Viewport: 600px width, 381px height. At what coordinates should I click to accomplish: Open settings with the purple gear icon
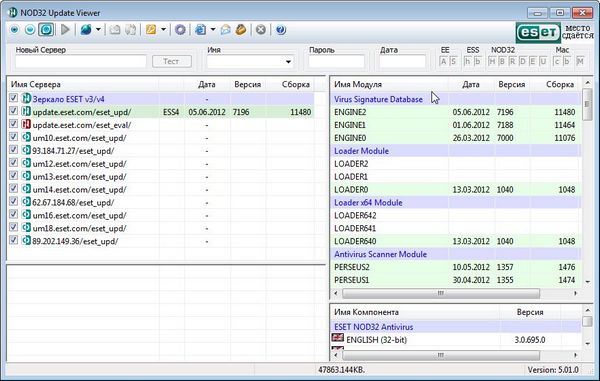pyautogui.click(x=180, y=29)
